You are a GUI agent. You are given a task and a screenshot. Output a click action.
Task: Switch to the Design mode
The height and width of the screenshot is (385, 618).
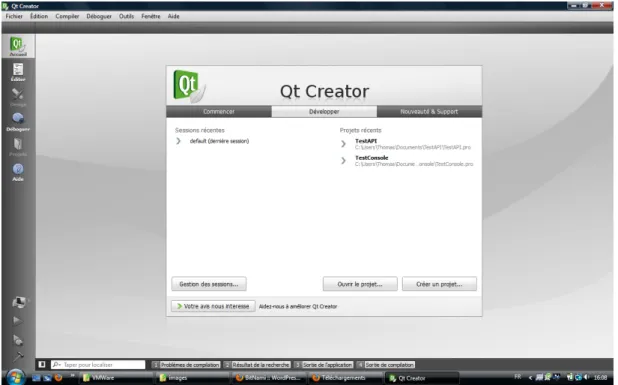coord(18,97)
